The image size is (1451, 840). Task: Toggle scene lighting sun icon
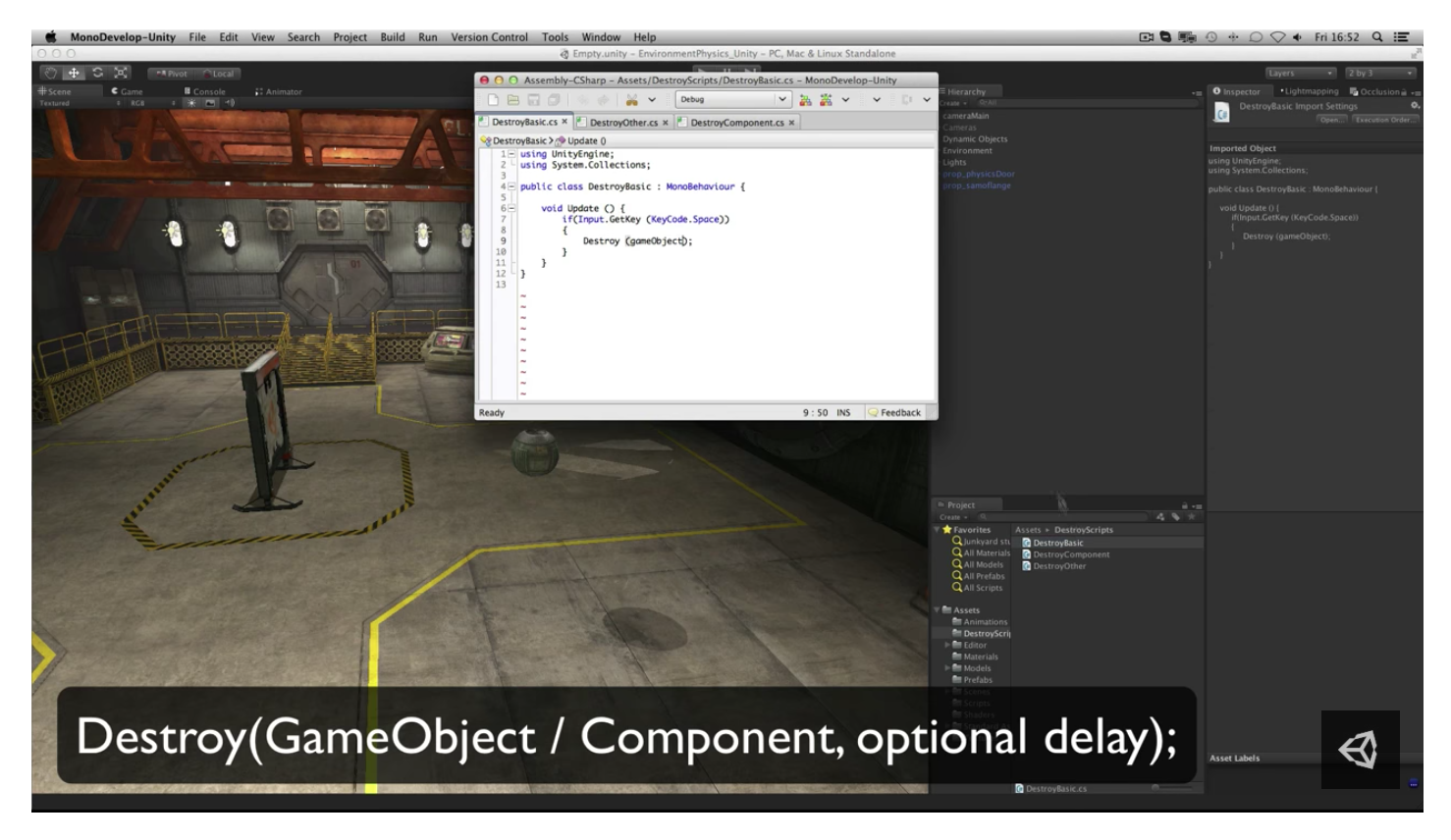[192, 102]
